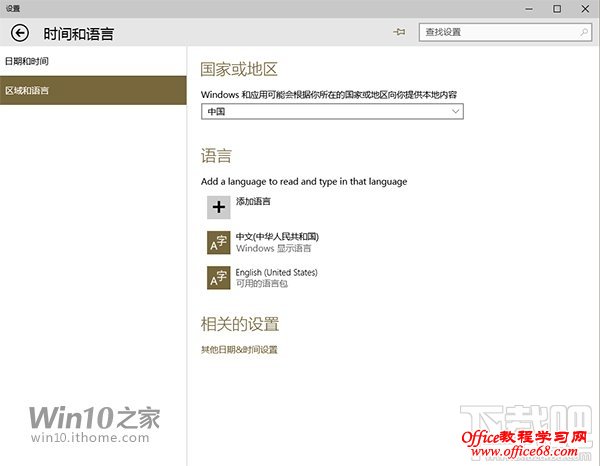The width and height of the screenshot is (600, 466).
Task: Click the 添加语言 label
Action: point(253,201)
